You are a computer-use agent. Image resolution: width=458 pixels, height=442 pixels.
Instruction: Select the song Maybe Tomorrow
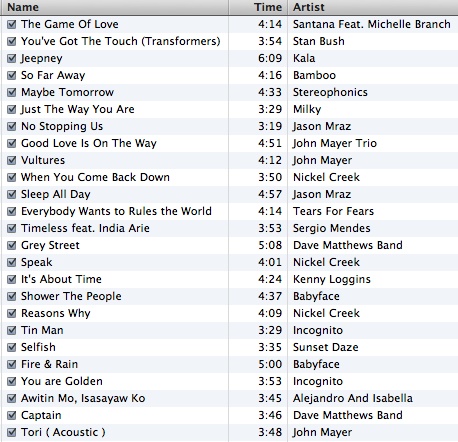coord(67,92)
